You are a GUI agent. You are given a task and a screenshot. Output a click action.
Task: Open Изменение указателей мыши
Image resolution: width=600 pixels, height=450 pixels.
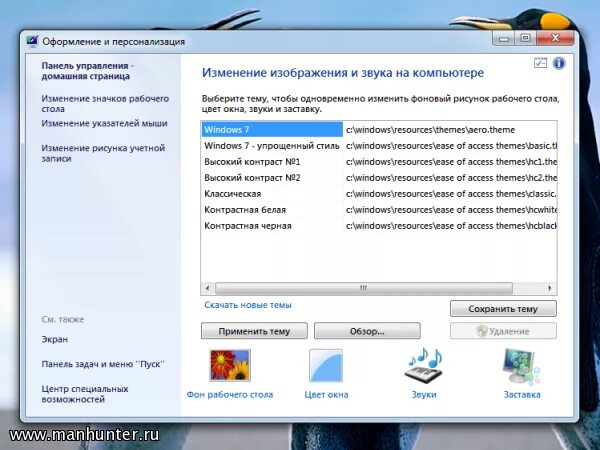[104, 123]
